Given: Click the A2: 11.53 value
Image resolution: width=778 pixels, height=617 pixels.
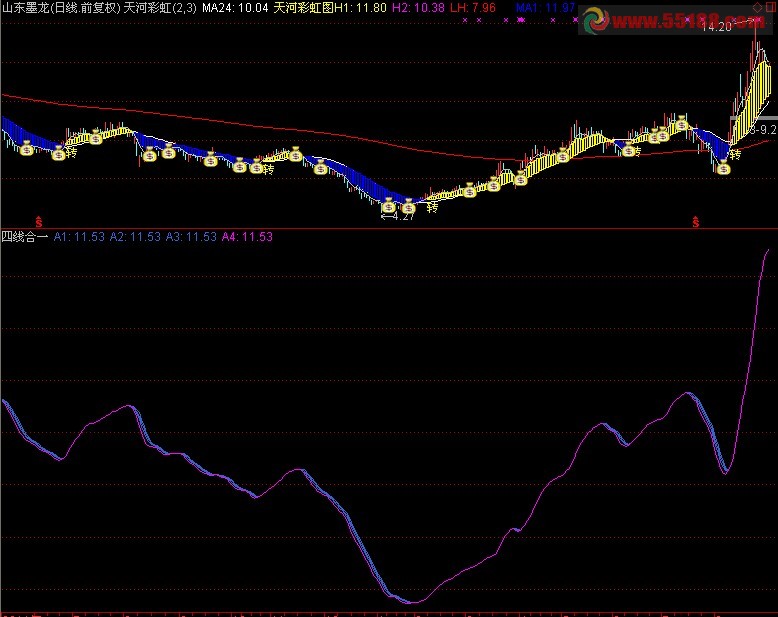Looking at the screenshot, I should pos(135,237).
